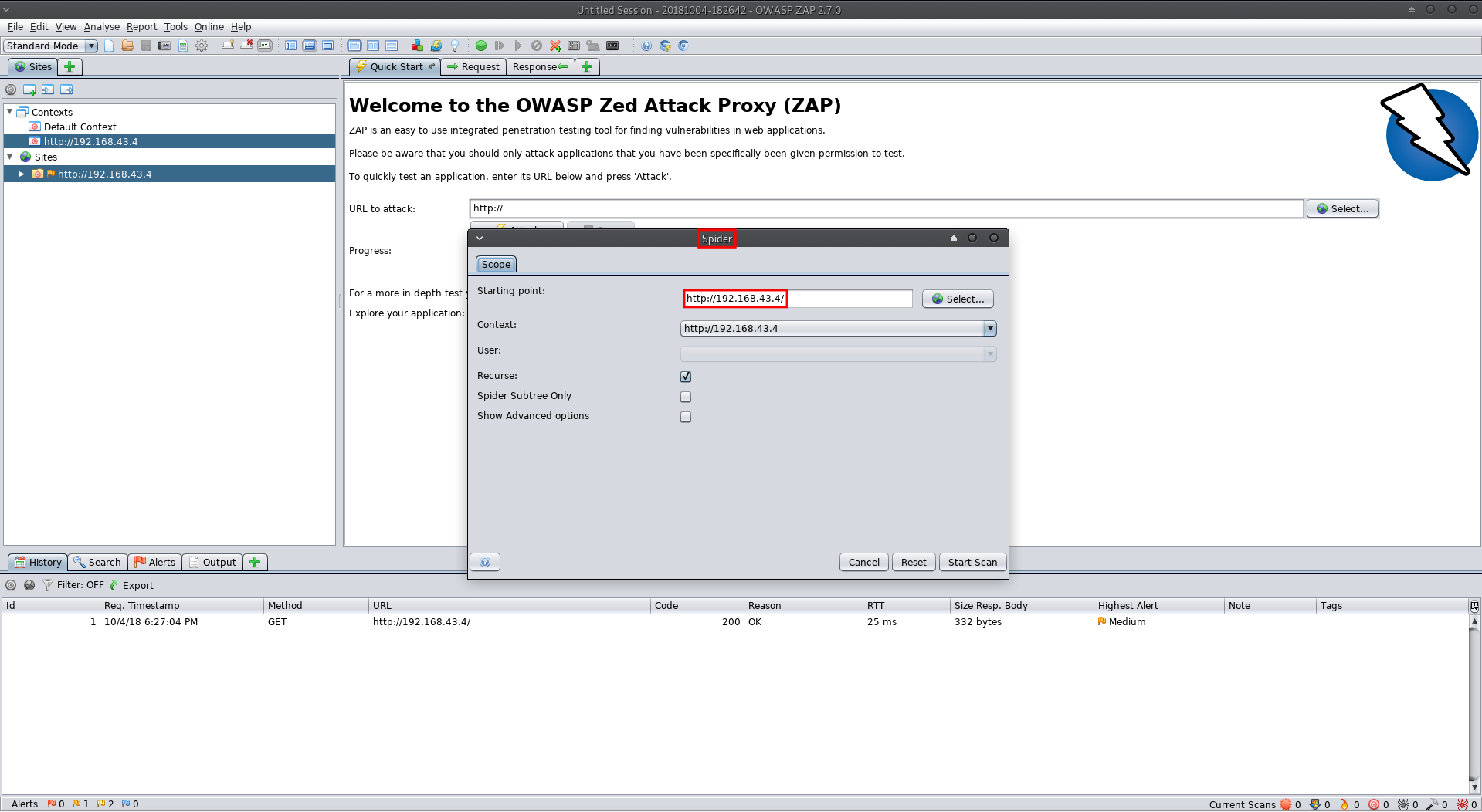Screen dimensions: 1482x812
Task: Click the Open Session folder icon
Action: [127, 46]
